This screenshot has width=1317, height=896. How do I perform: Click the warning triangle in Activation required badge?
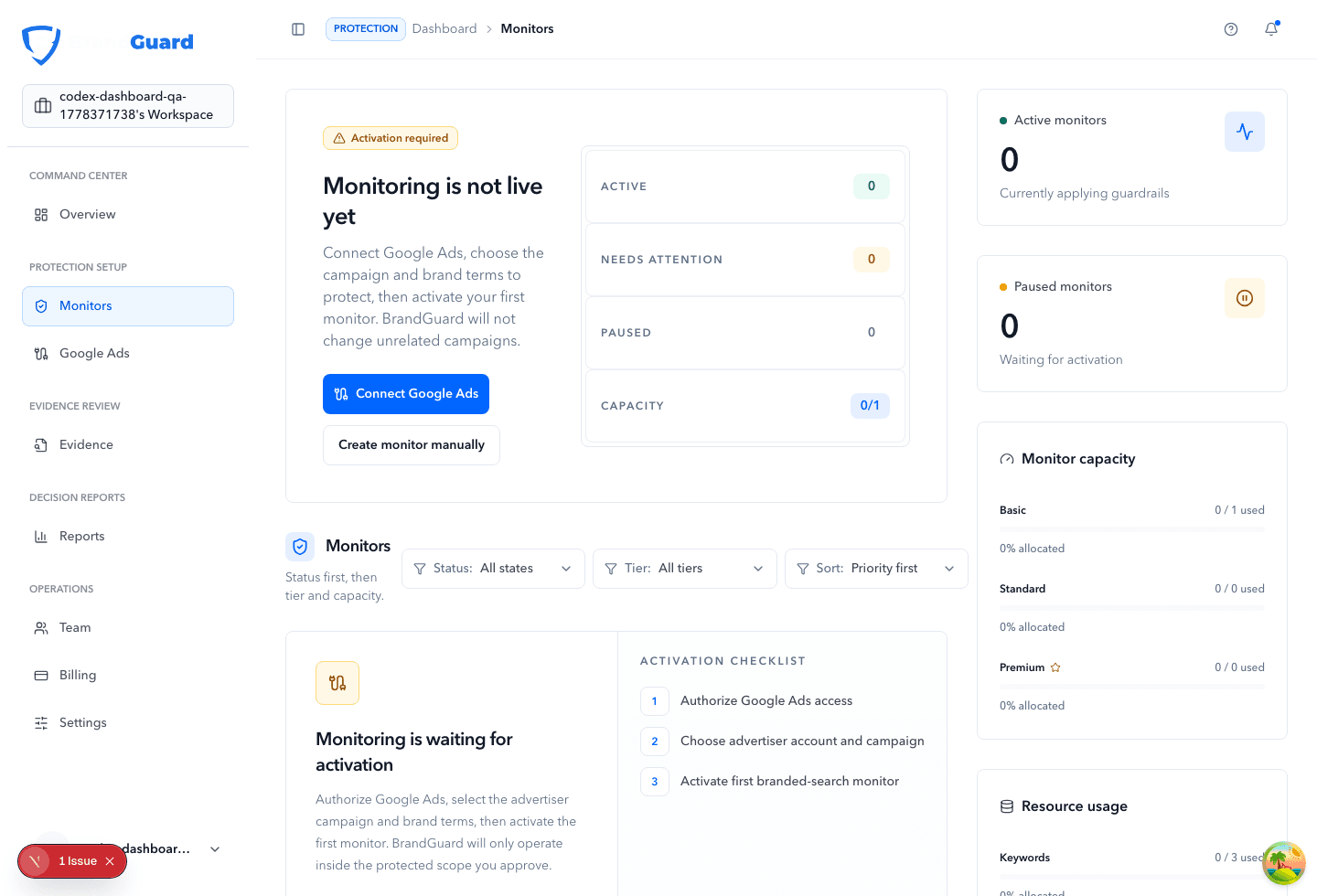pos(339,138)
